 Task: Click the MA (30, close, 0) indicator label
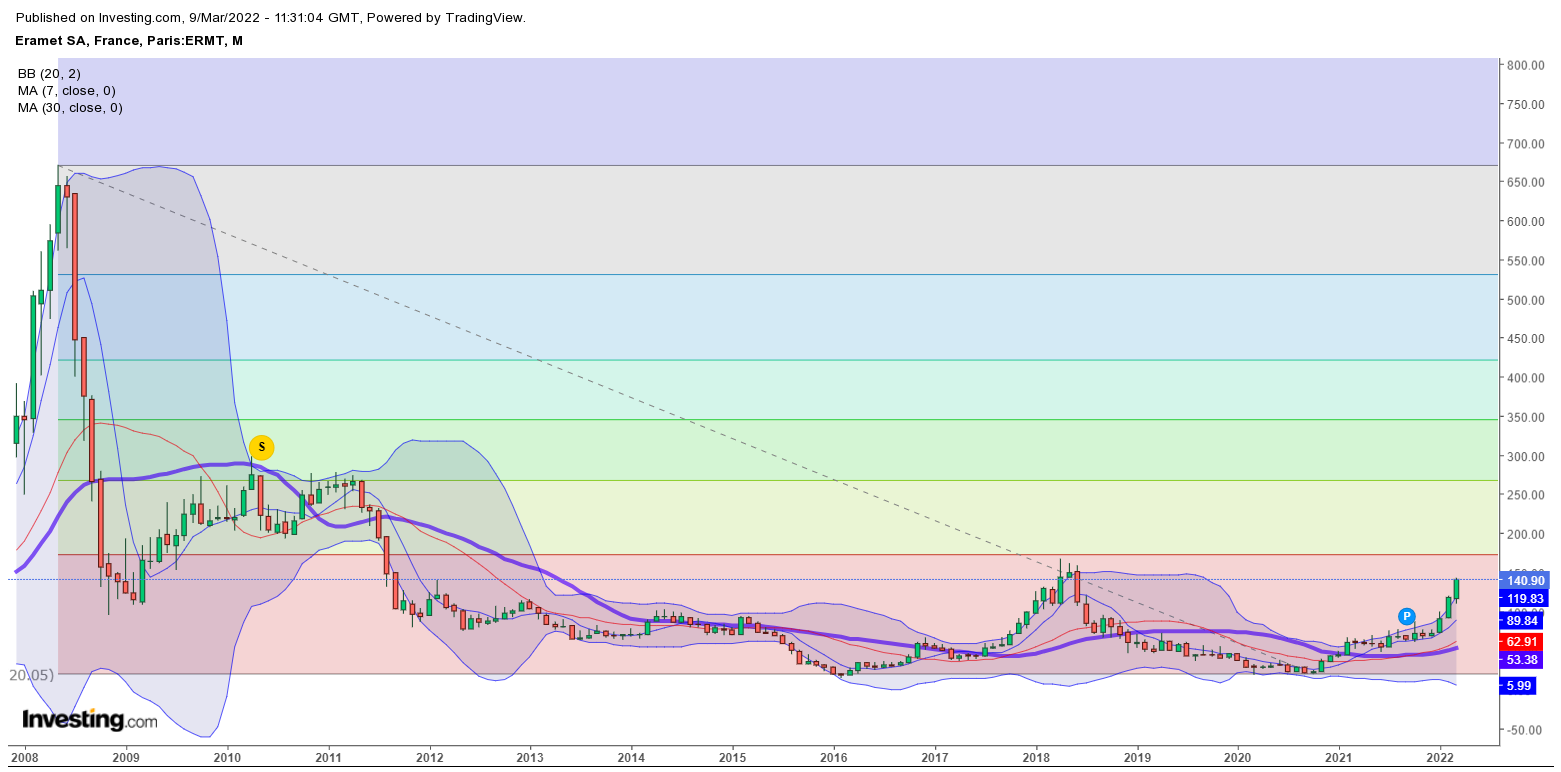(x=70, y=107)
